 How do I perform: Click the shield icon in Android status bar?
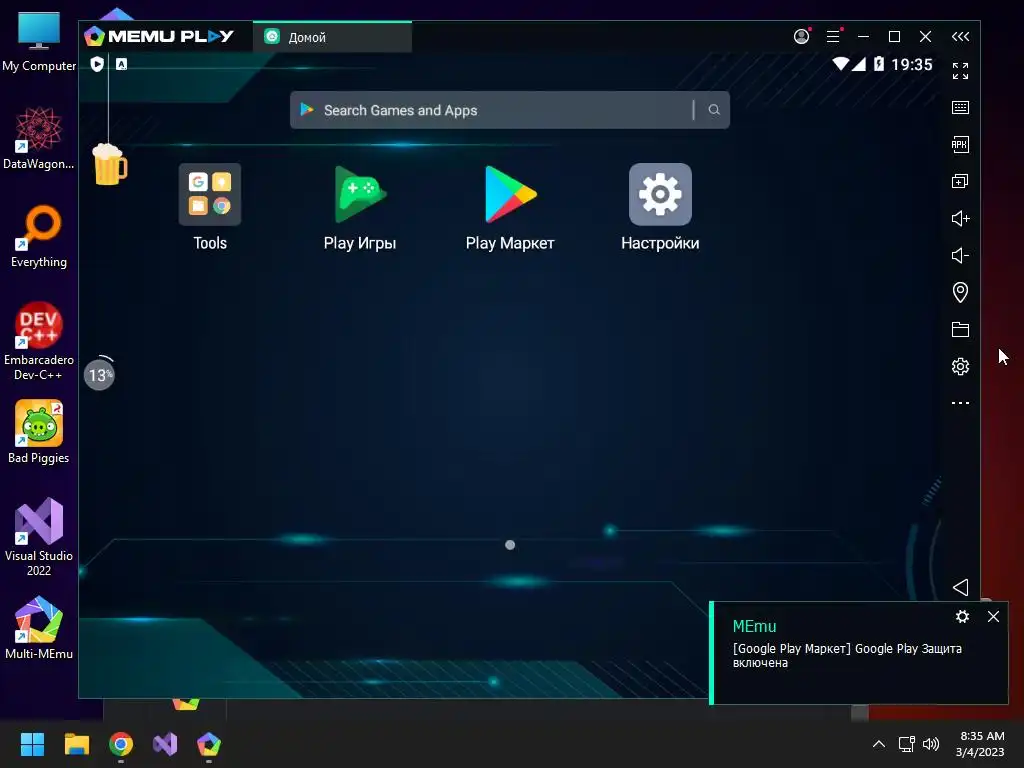click(x=97, y=64)
